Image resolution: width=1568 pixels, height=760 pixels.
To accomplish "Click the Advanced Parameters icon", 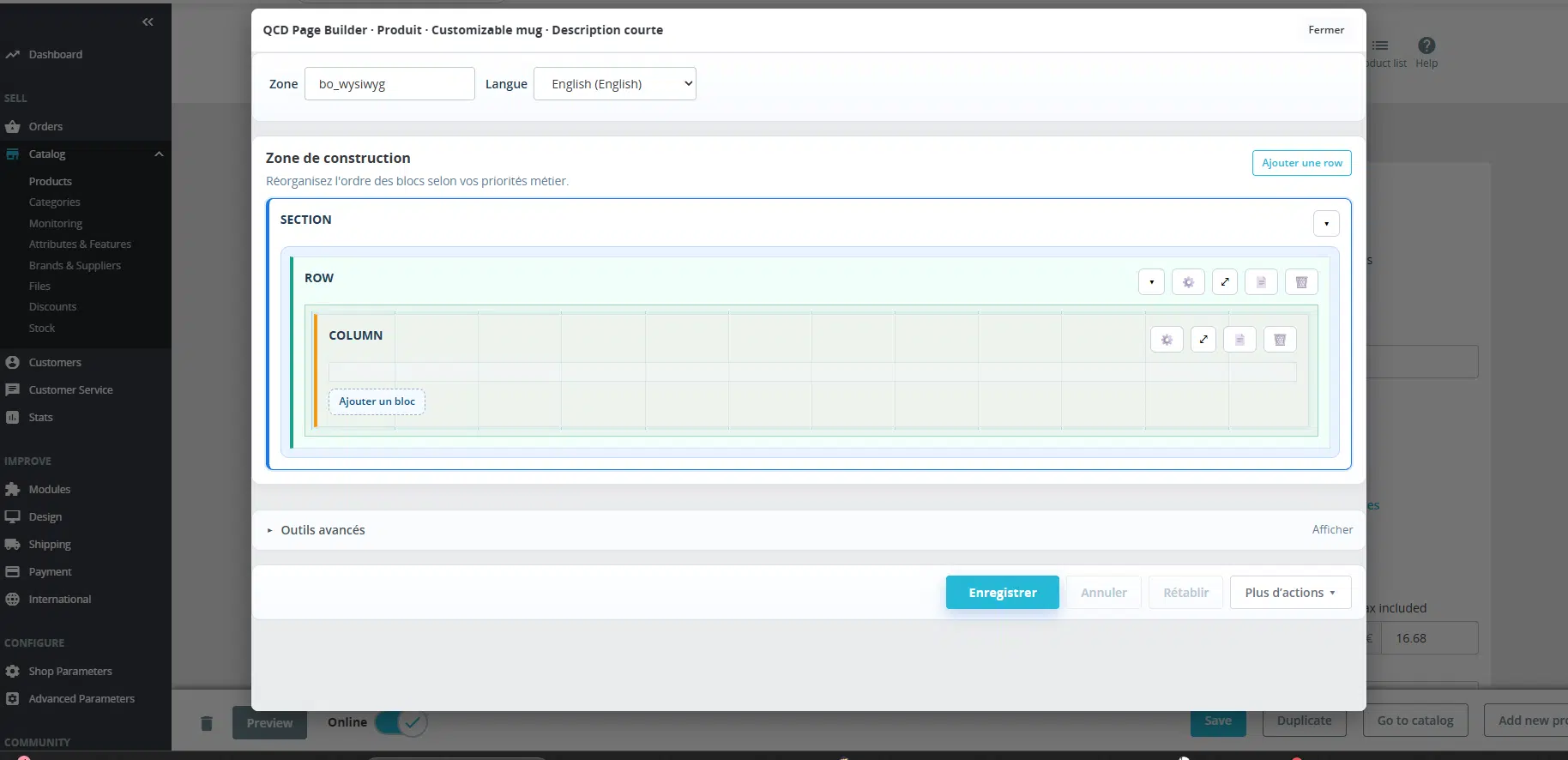I will tap(12, 699).
